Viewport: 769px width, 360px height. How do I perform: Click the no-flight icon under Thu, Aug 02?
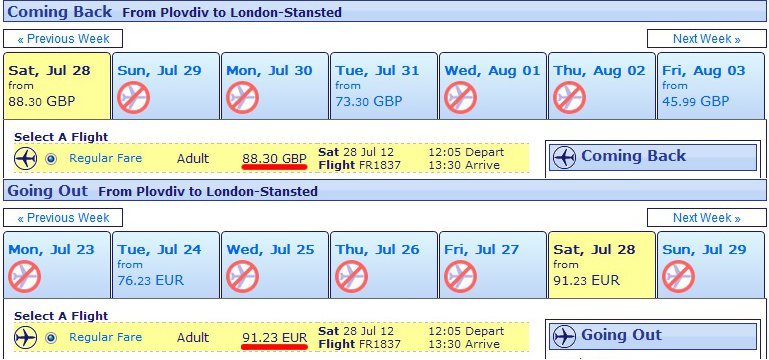(569, 98)
